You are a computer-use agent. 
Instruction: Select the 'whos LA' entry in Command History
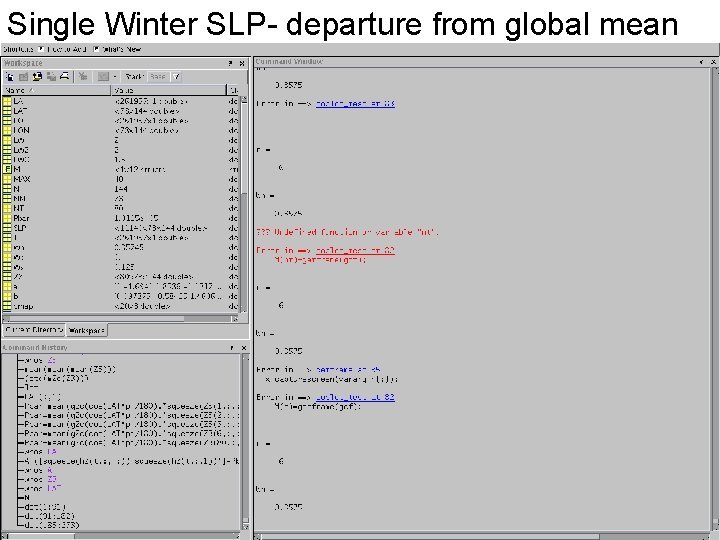40,452
